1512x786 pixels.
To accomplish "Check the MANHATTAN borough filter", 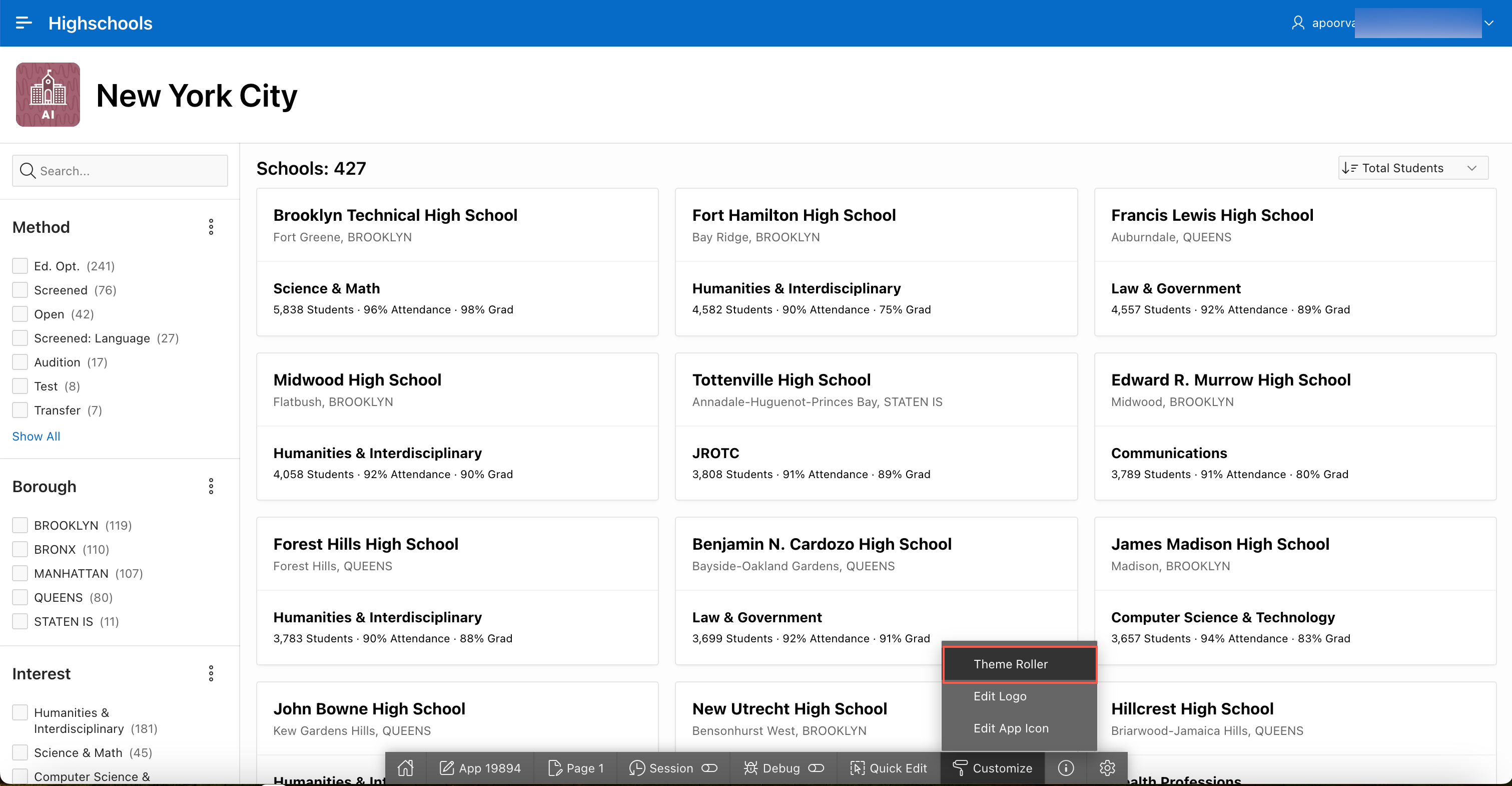I will (x=20, y=574).
